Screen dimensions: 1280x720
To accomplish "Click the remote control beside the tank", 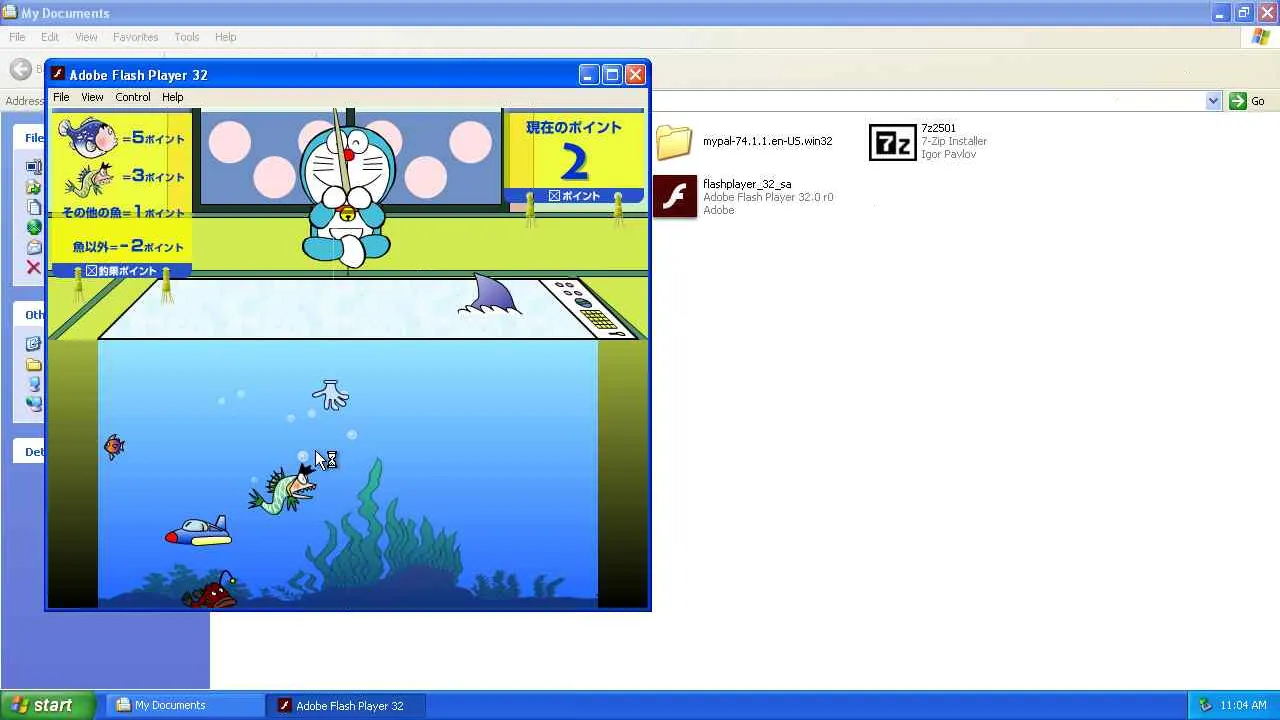I will (588, 307).
